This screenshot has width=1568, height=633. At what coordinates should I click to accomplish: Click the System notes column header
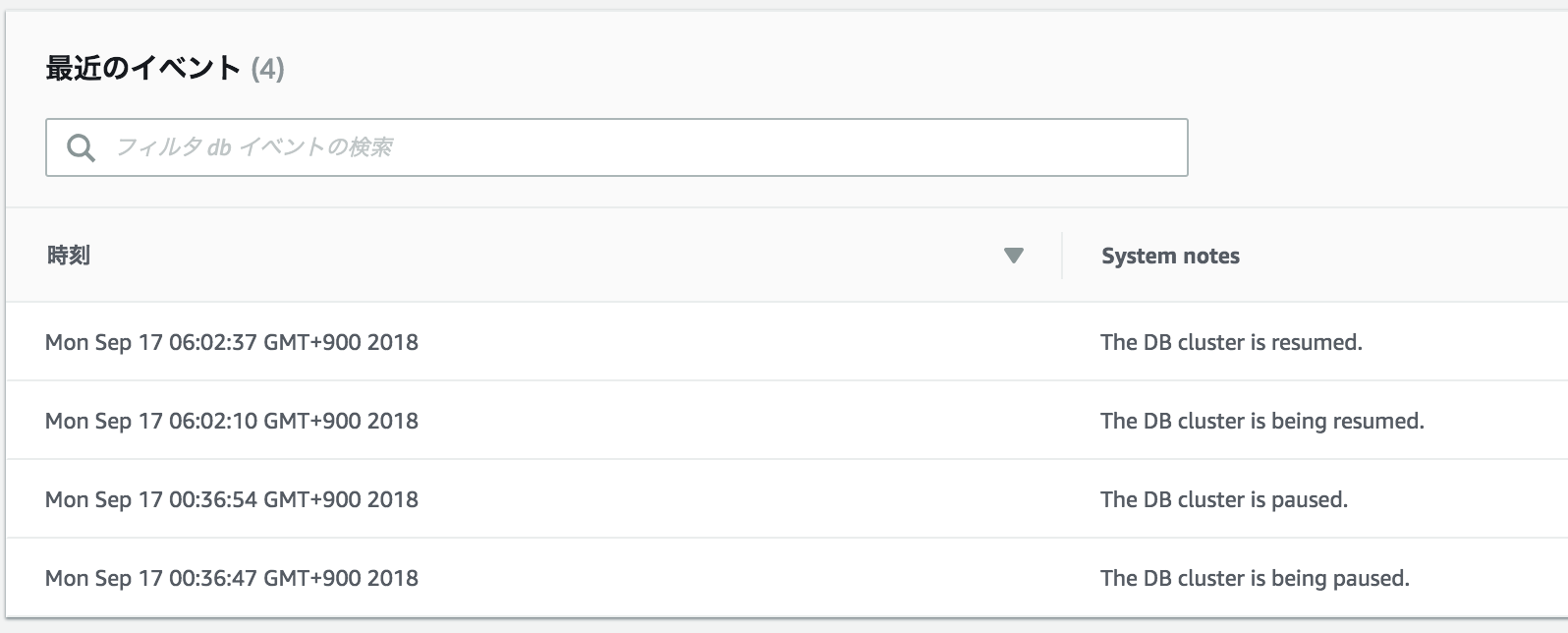(1170, 256)
